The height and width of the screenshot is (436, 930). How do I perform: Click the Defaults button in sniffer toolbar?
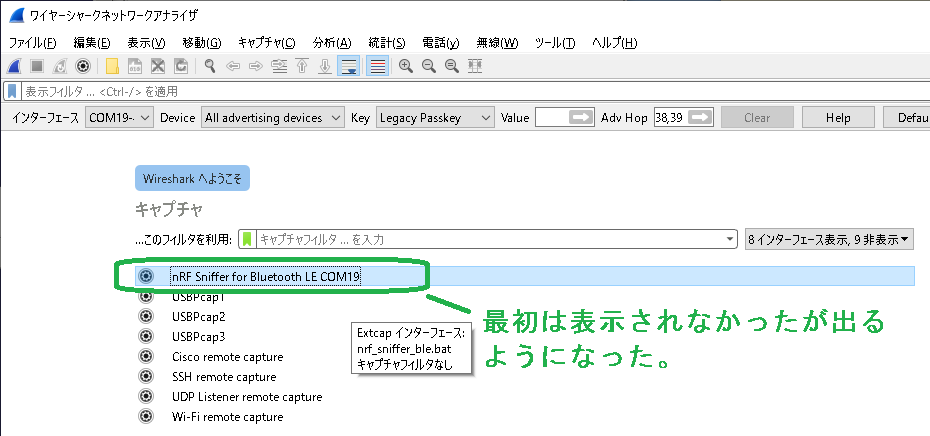906,118
